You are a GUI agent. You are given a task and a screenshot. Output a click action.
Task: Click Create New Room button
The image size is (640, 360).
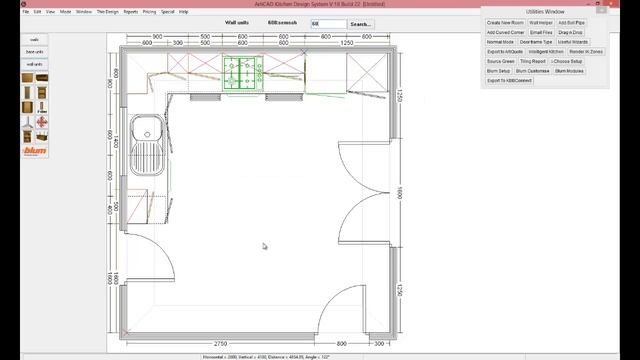point(505,23)
